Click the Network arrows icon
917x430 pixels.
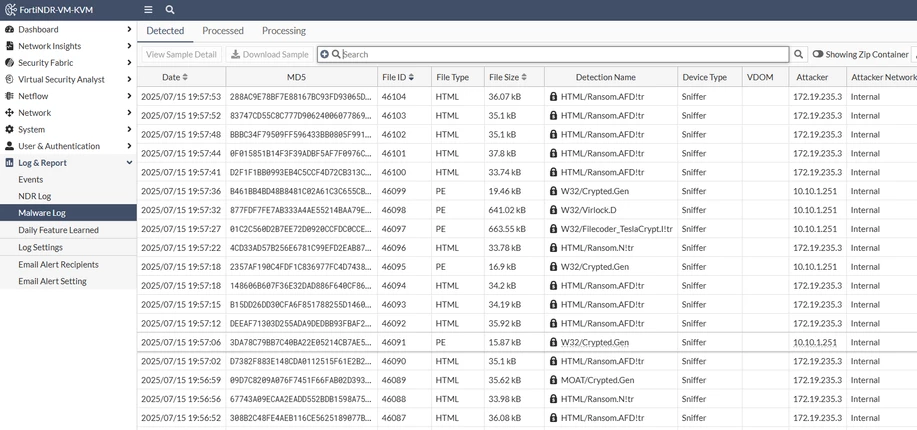[x=9, y=112]
